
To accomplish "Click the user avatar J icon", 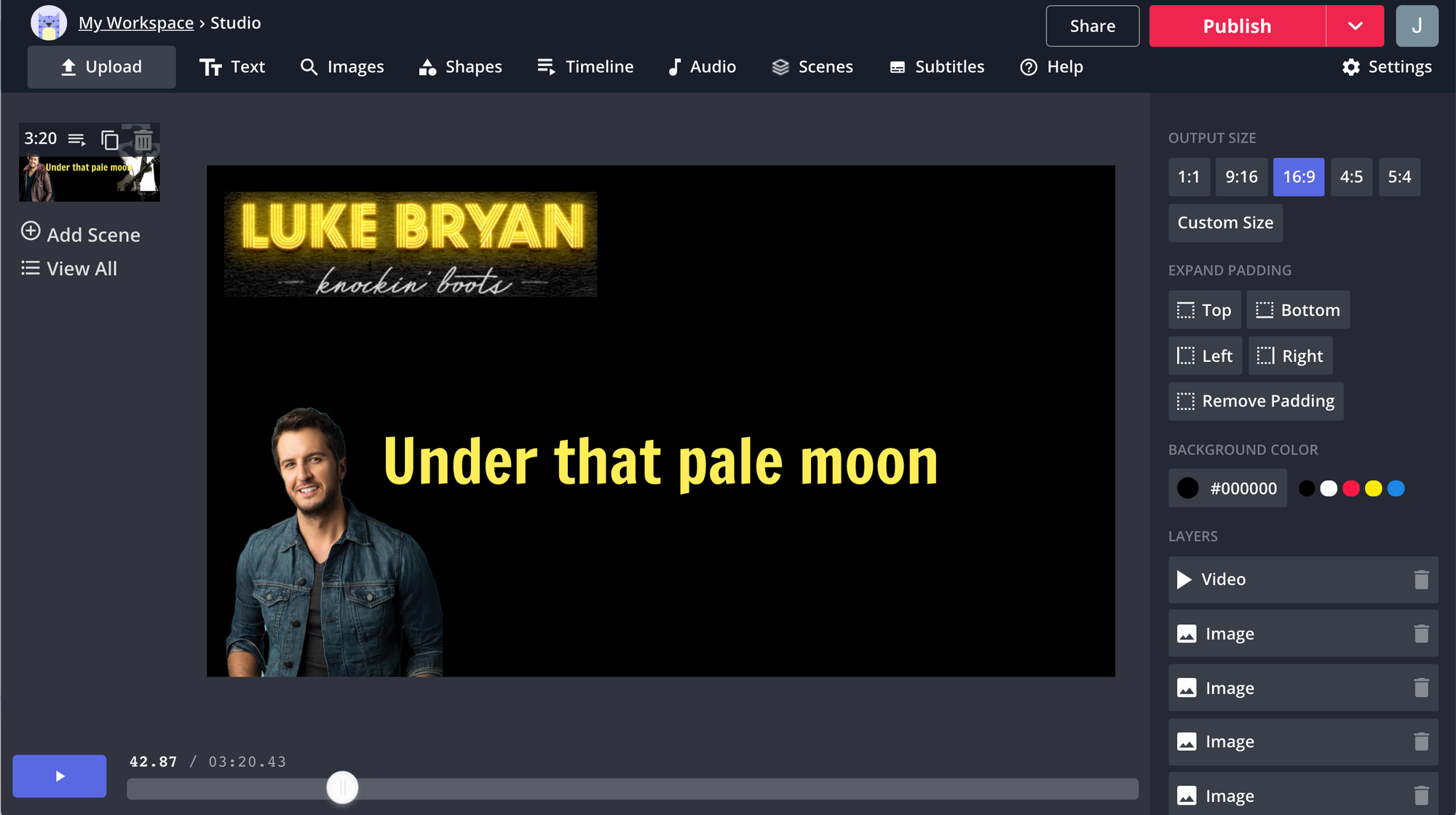I will (x=1416, y=26).
